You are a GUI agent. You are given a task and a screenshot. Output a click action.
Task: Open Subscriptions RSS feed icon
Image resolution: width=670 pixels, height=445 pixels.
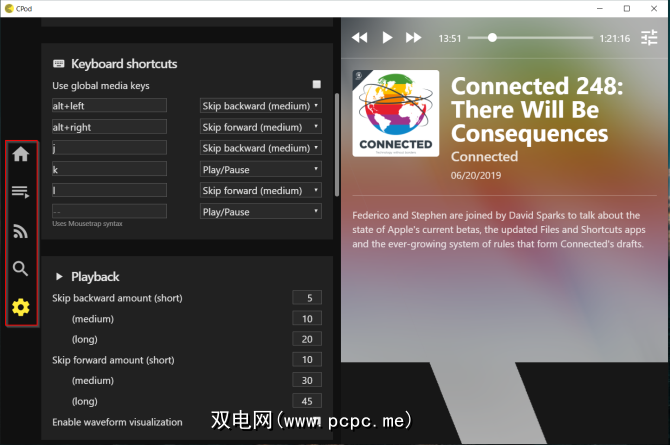pyautogui.click(x=21, y=231)
